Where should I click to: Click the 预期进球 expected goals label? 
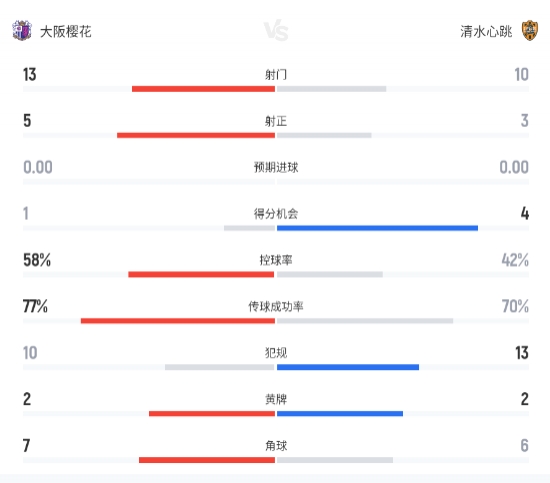click(276, 167)
